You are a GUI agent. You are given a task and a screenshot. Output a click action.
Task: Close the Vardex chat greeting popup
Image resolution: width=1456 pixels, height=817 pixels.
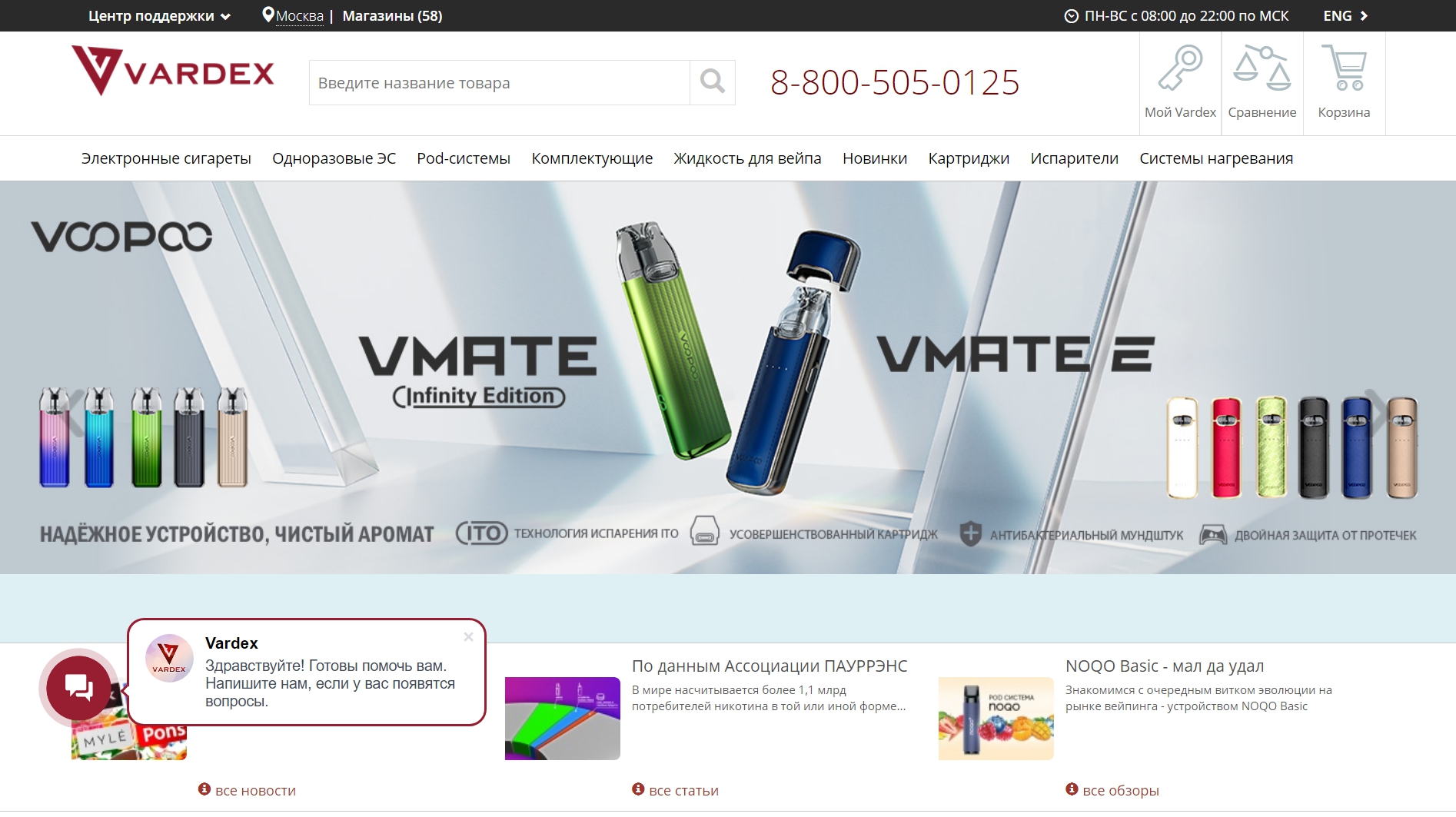tap(468, 636)
